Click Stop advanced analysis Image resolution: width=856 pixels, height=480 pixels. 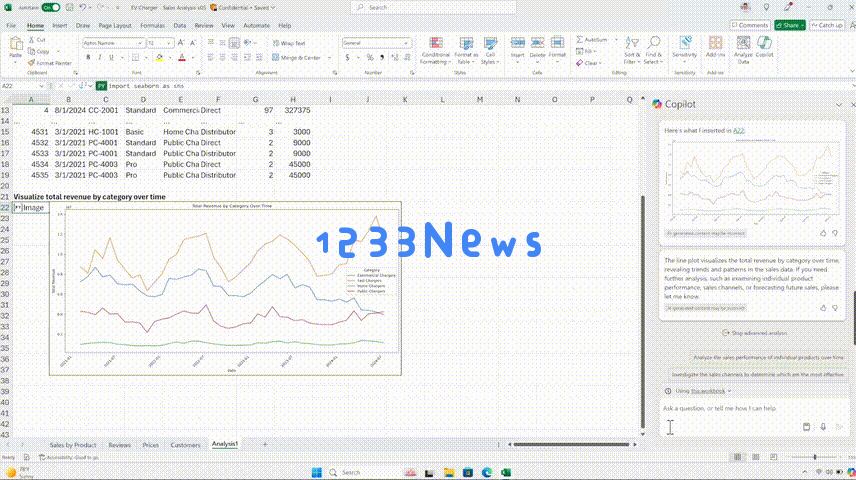pyautogui.click(x=754, y=333)
